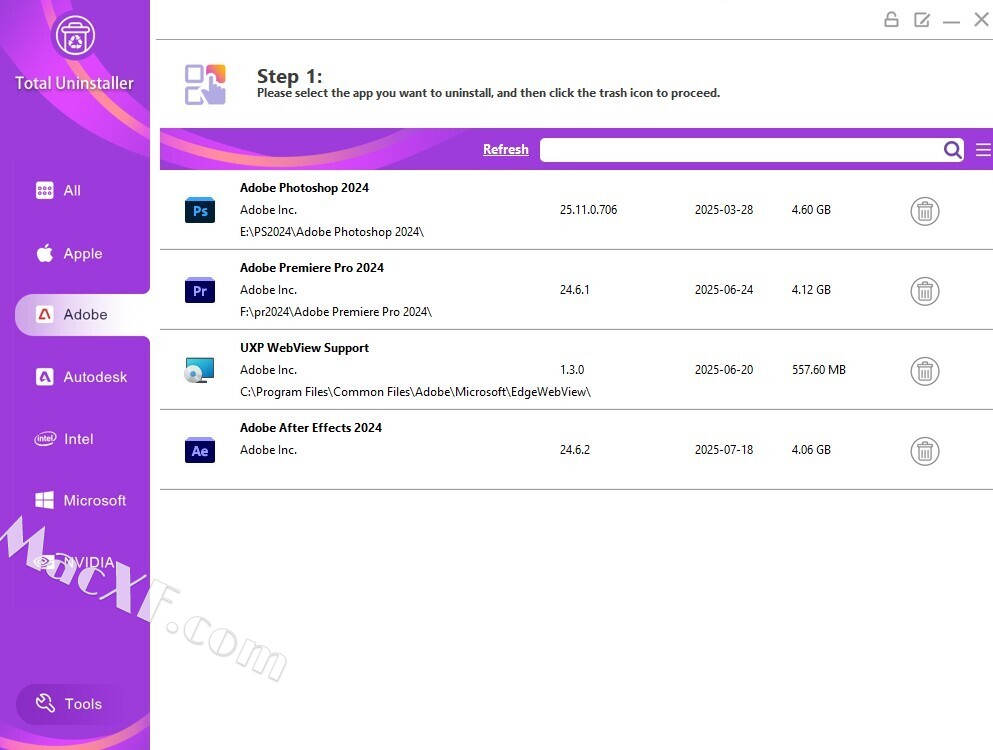Select Adobe Premiere Pro 2024 title

pos(312,268)
